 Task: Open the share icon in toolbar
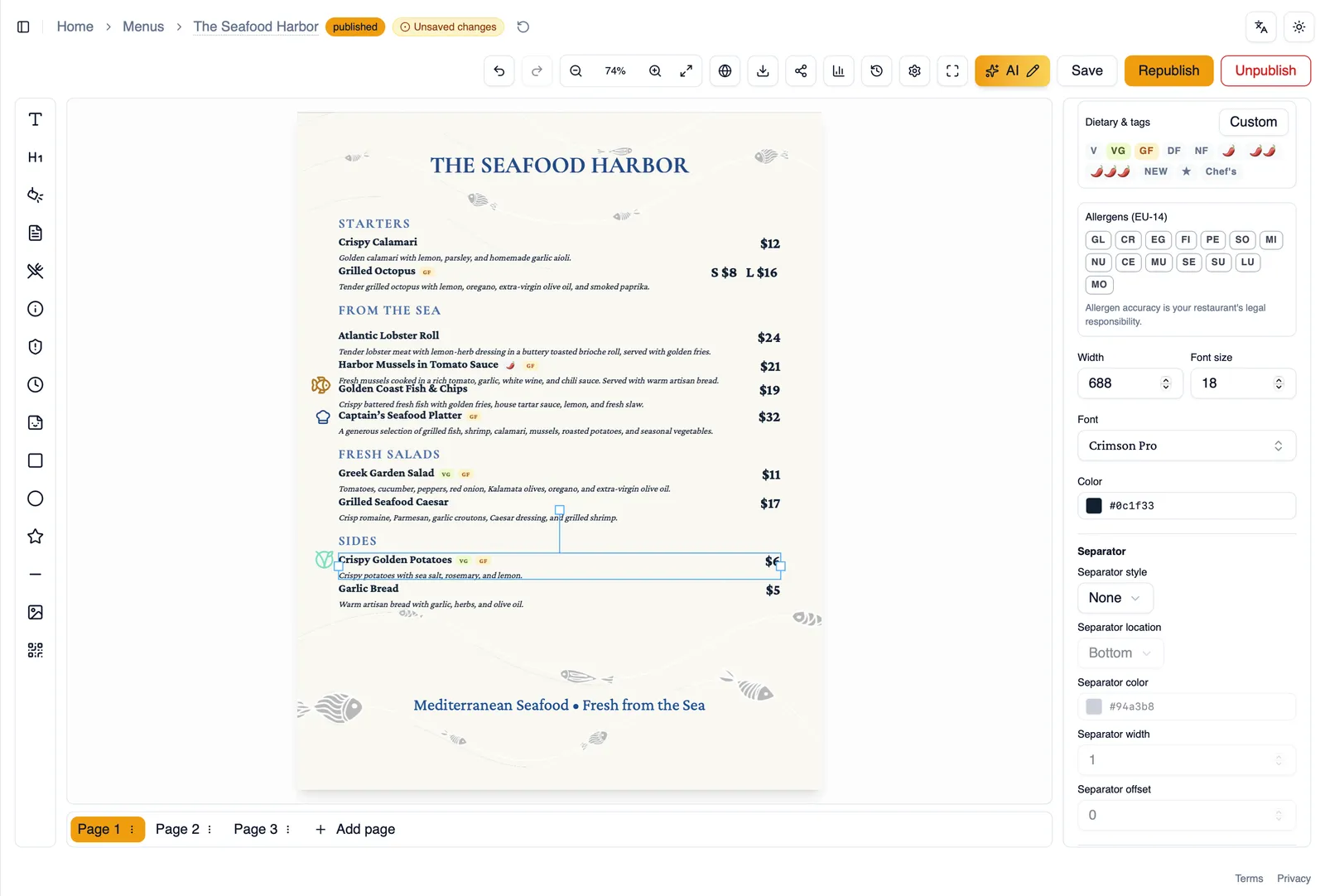(x=801, y=71)
